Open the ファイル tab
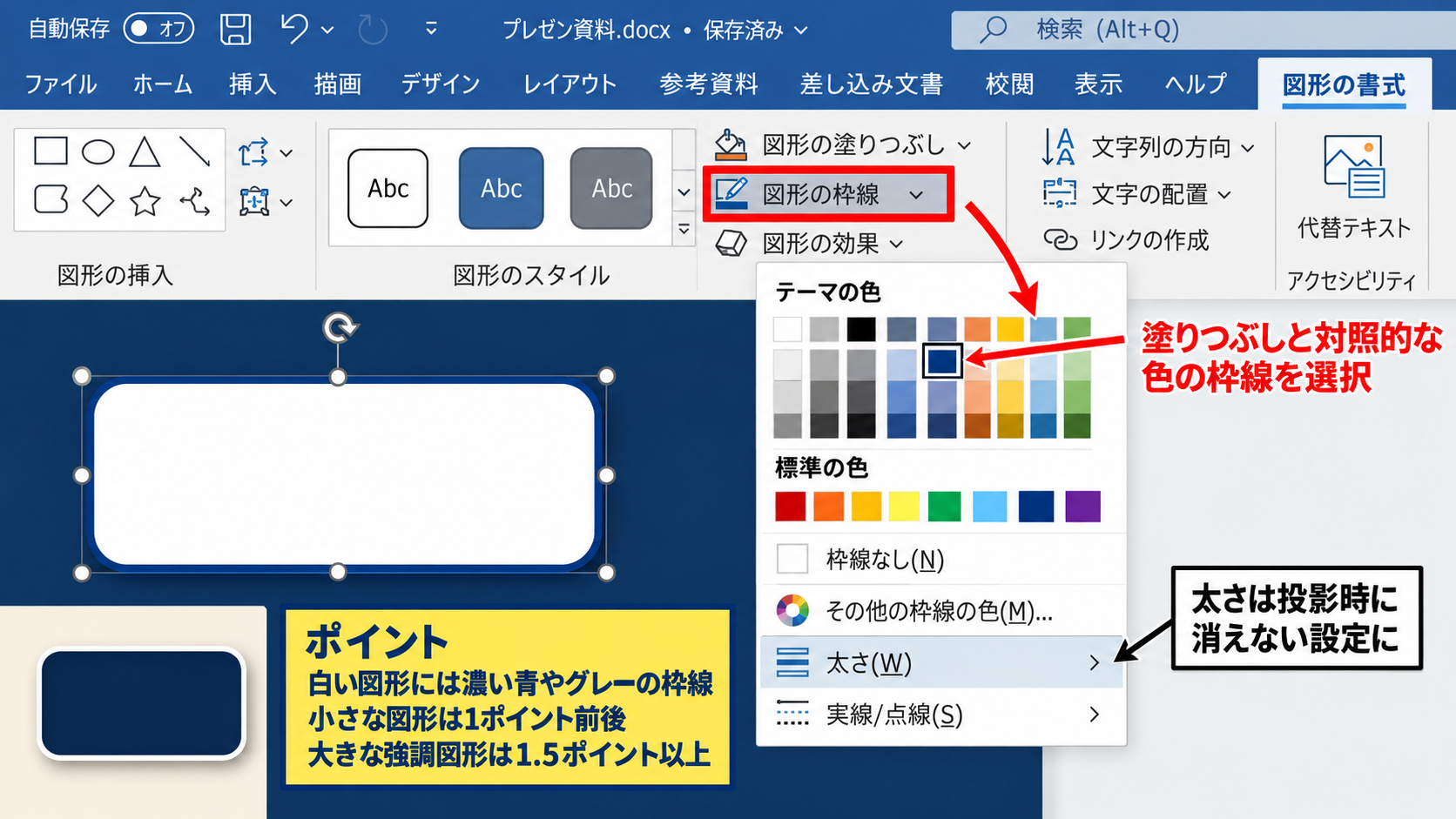This screenshot has height=819, width=1456. 60,84
